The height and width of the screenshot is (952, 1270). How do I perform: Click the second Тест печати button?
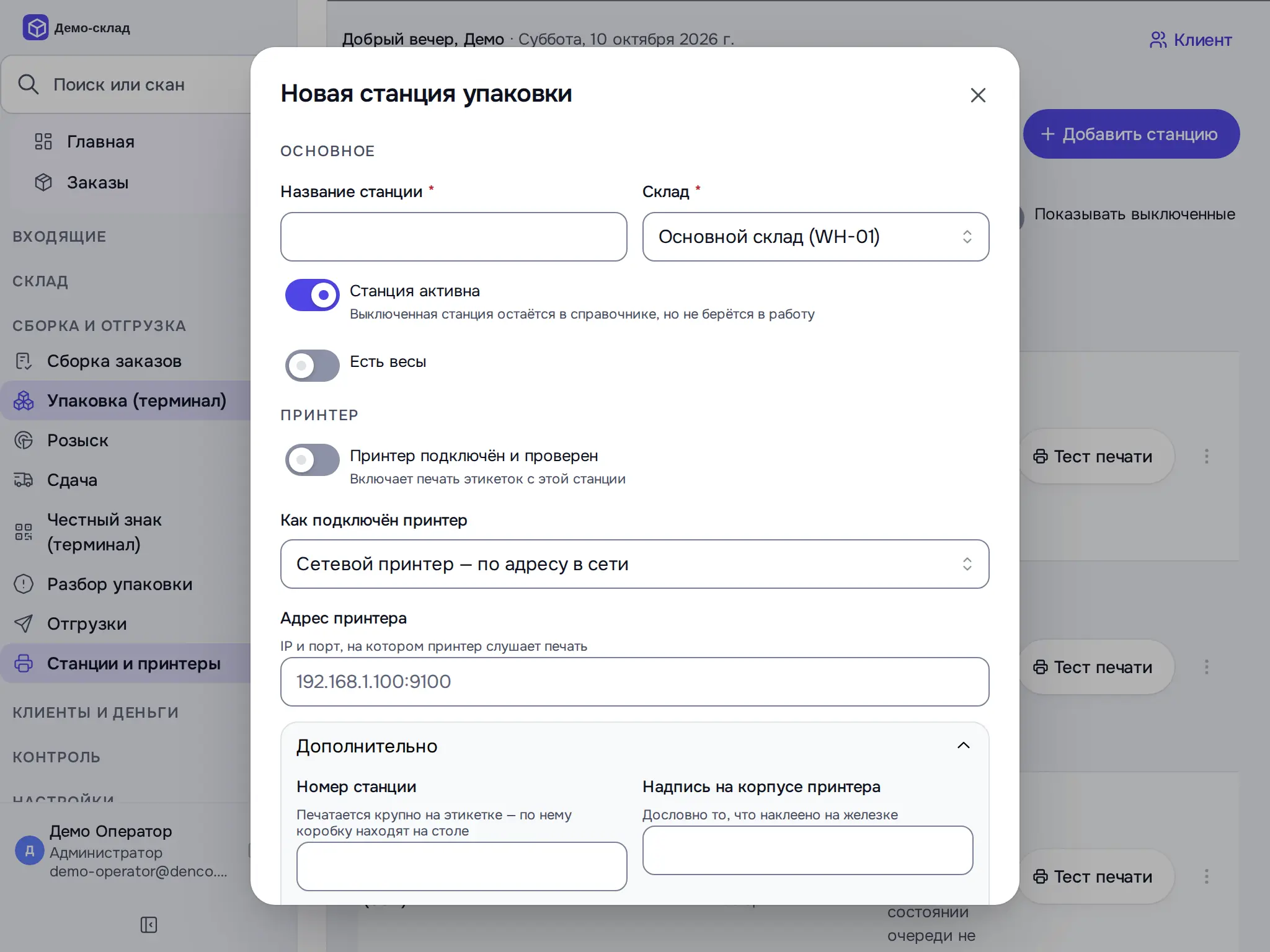(1097, 668)
